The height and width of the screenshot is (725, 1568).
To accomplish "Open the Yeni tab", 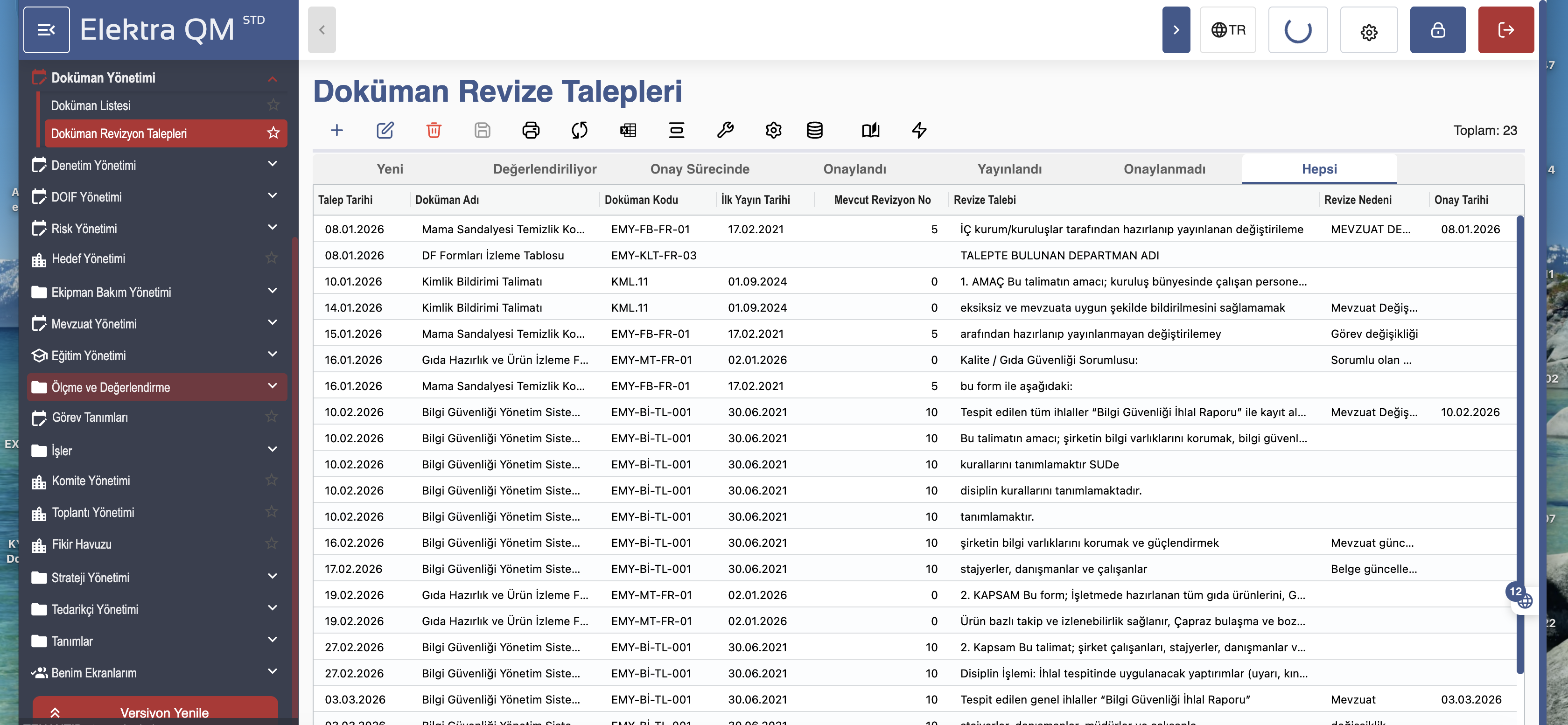I will click(390, 169).
